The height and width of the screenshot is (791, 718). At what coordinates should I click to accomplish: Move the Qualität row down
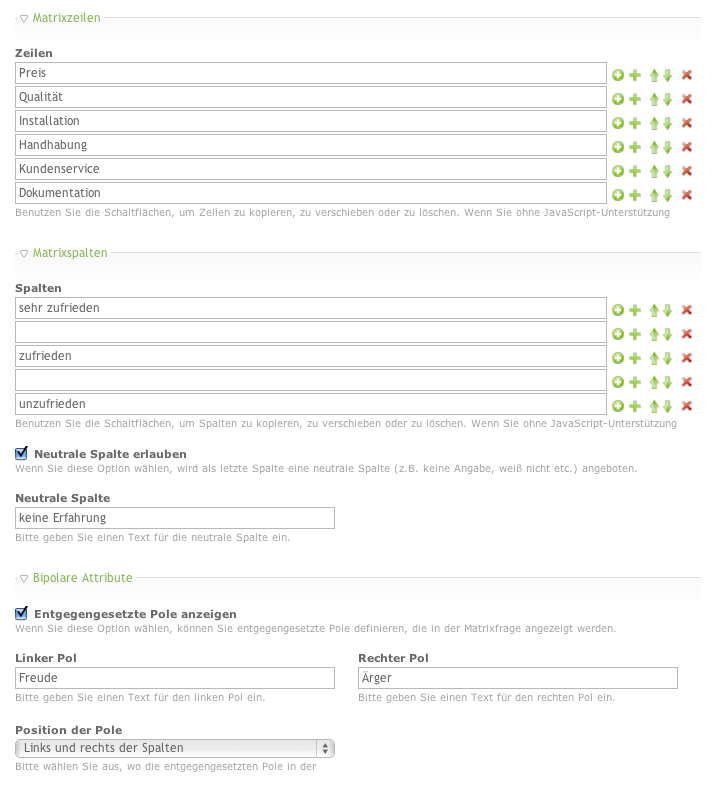pos(667,99)
